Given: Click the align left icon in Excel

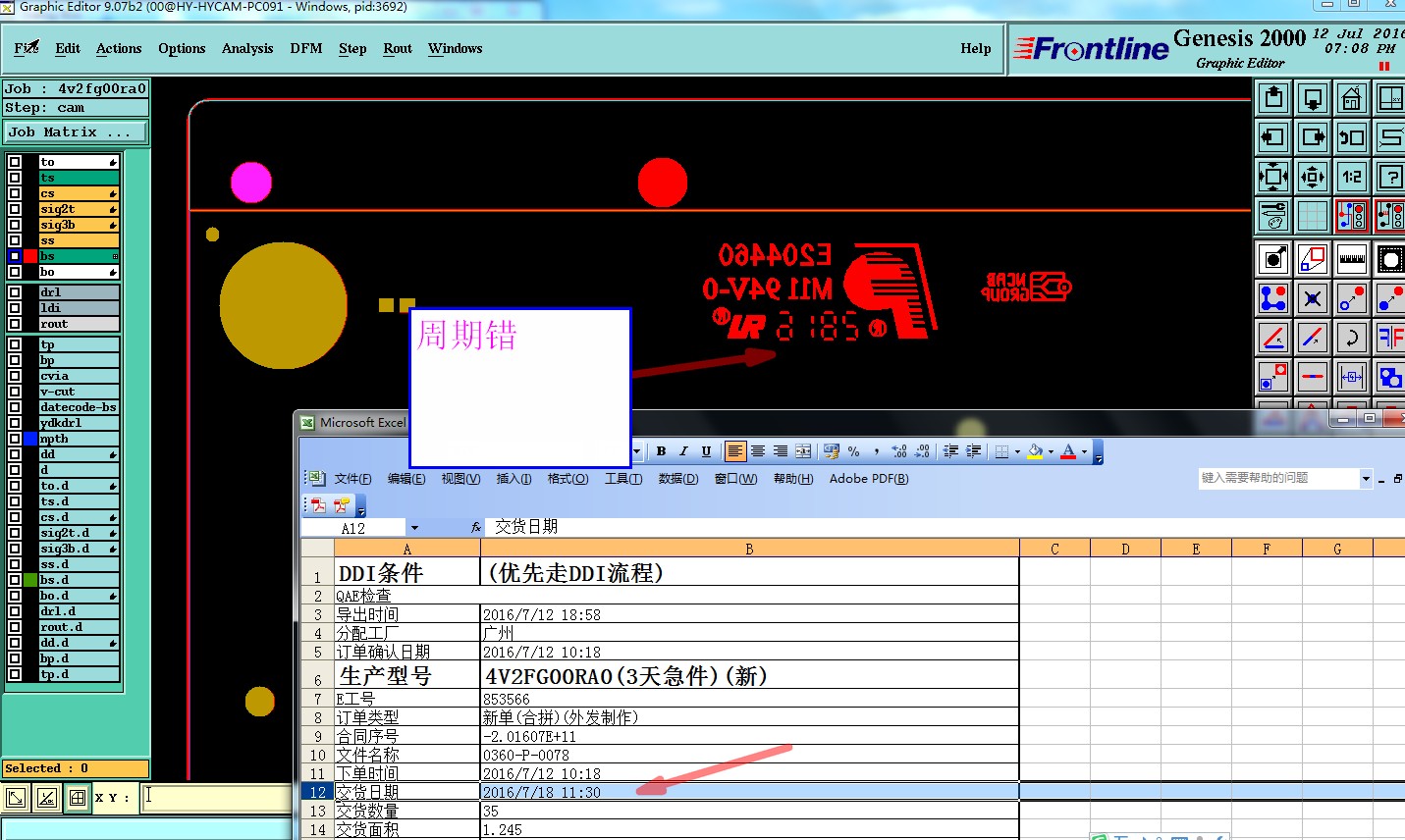Looking at the screenshot, I should (734, 451).
